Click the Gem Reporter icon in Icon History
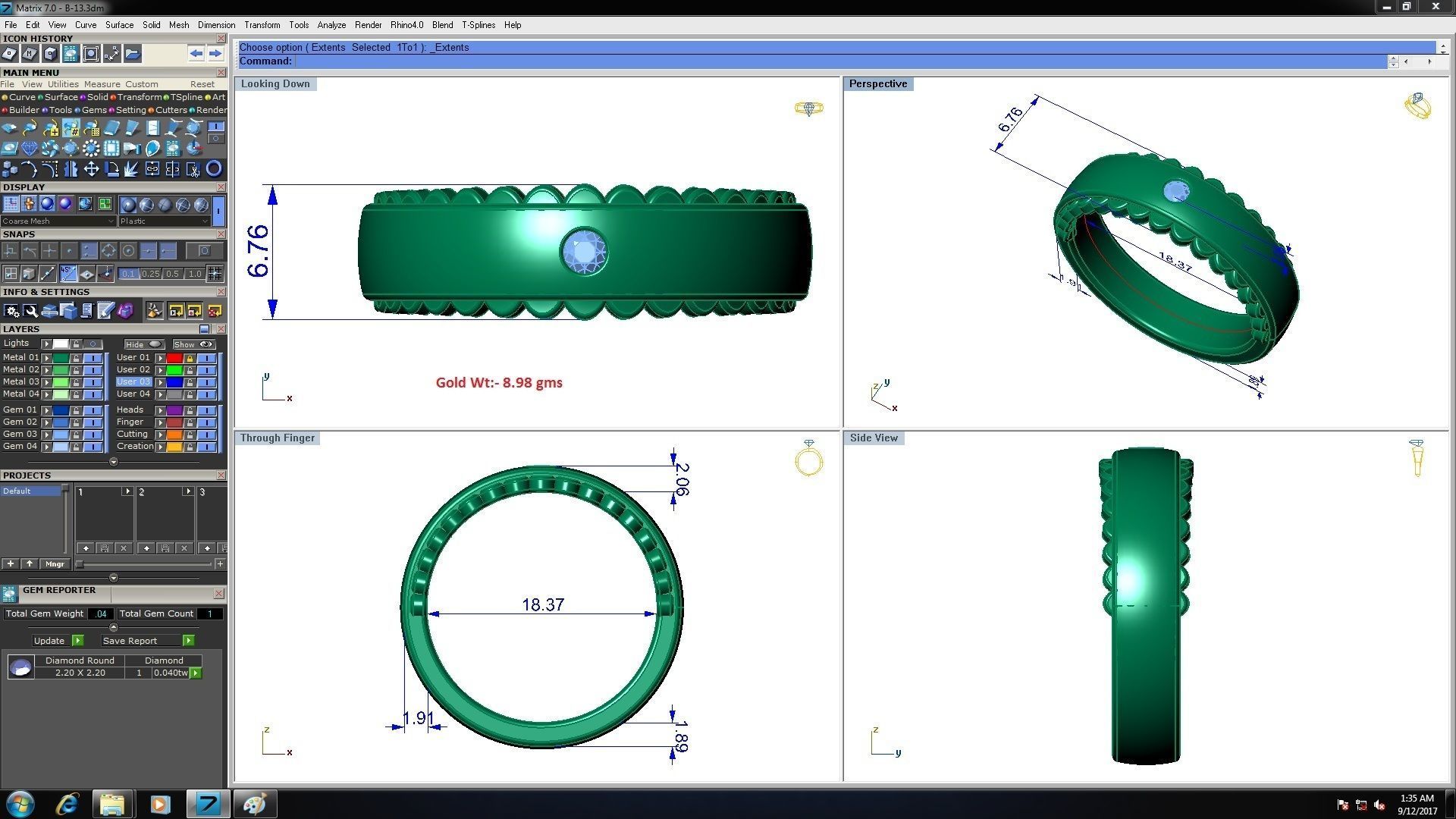 tap(71, 54)
